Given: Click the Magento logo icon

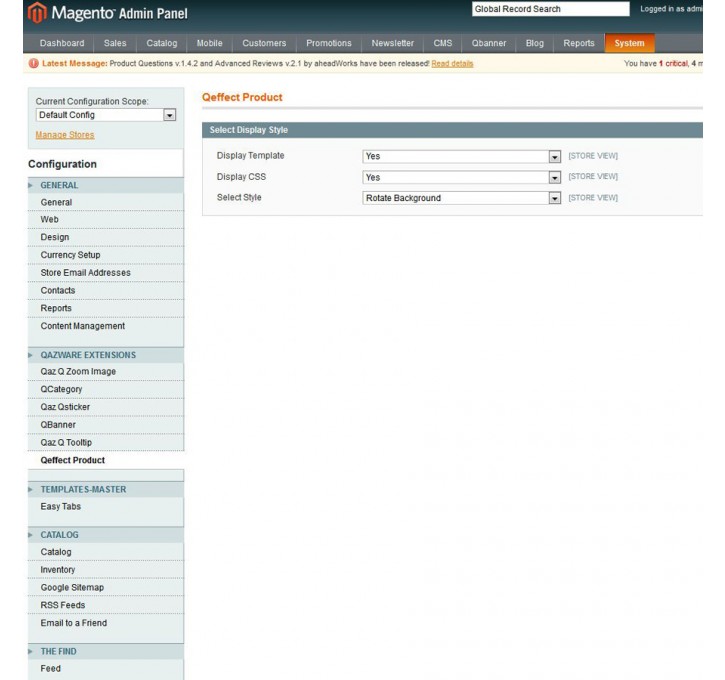Looking at the screenshot, I should 37,12.
